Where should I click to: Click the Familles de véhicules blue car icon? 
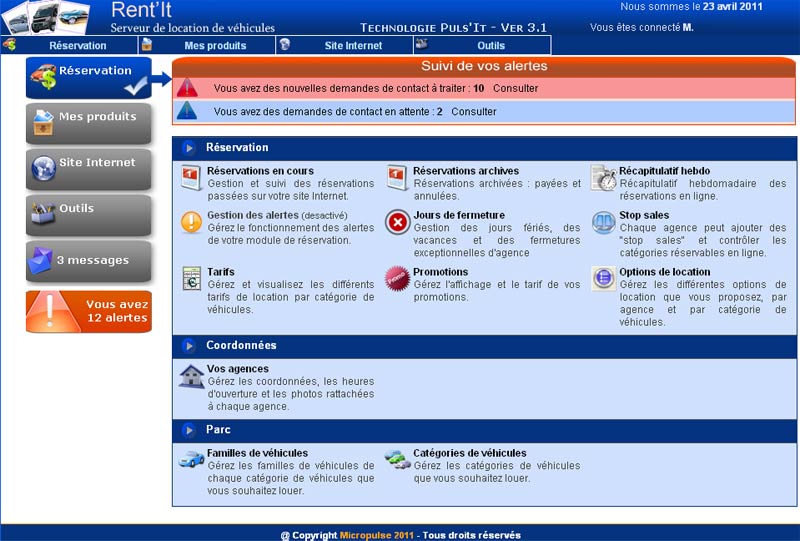click(x=191, y=459)
